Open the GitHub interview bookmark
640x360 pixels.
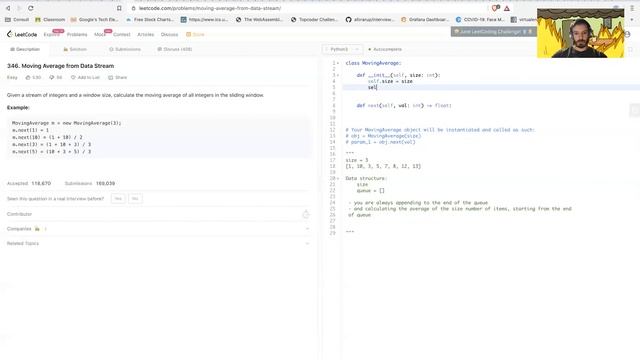[370, 20]
